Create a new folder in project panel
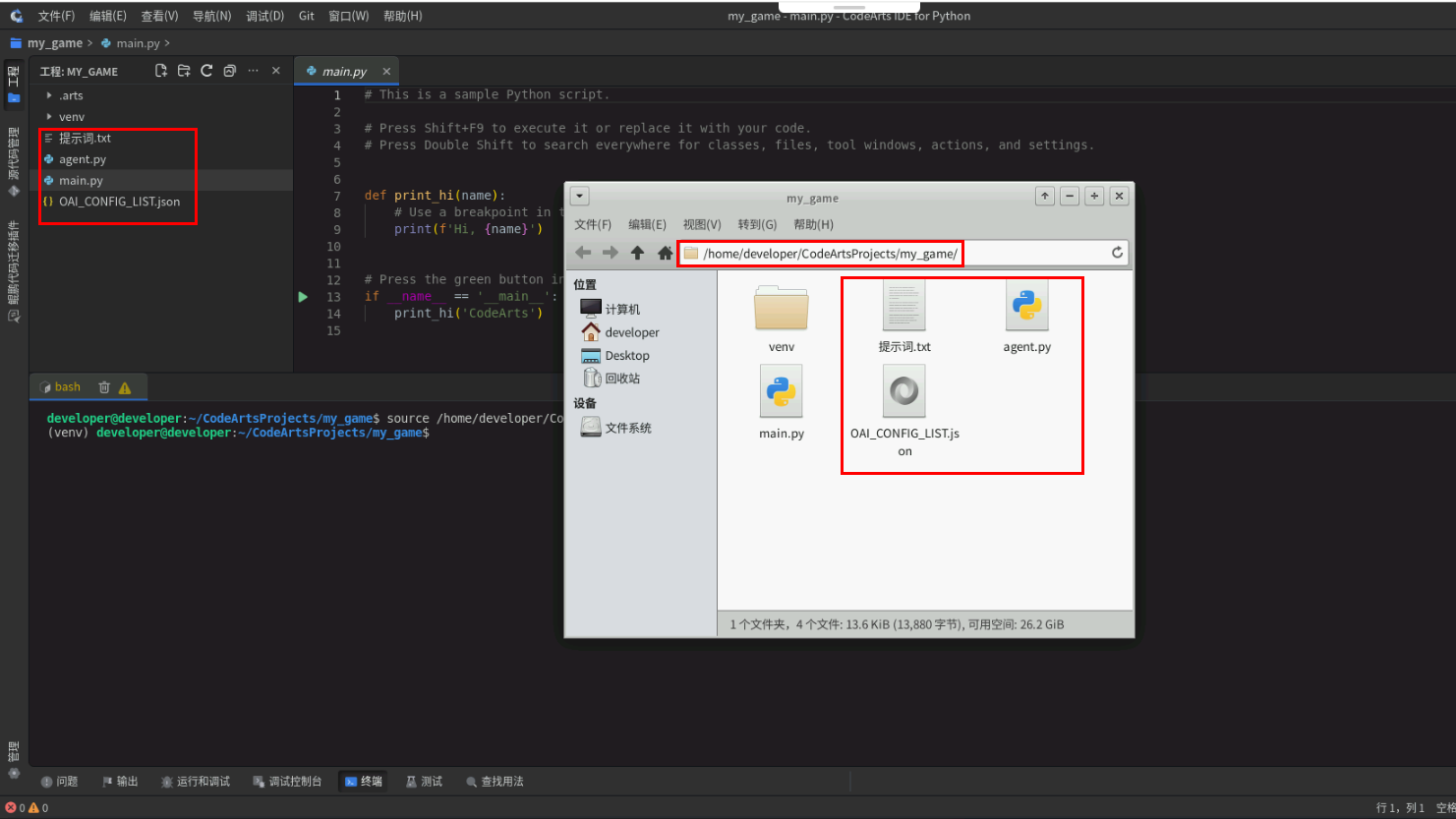 [x=184, y=71]
